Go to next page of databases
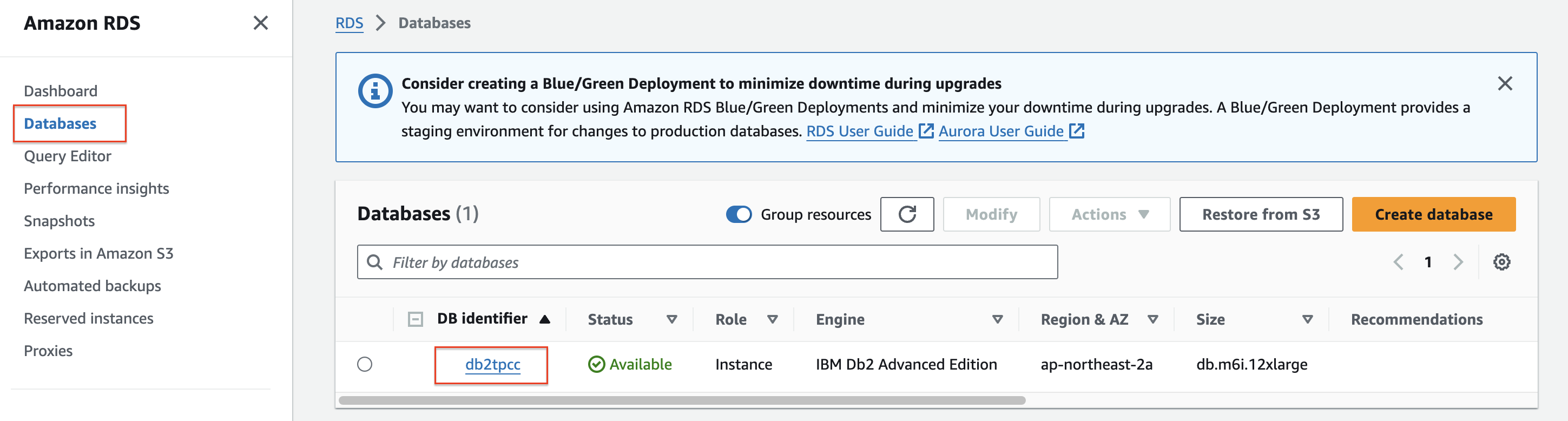 (1458, 262)
